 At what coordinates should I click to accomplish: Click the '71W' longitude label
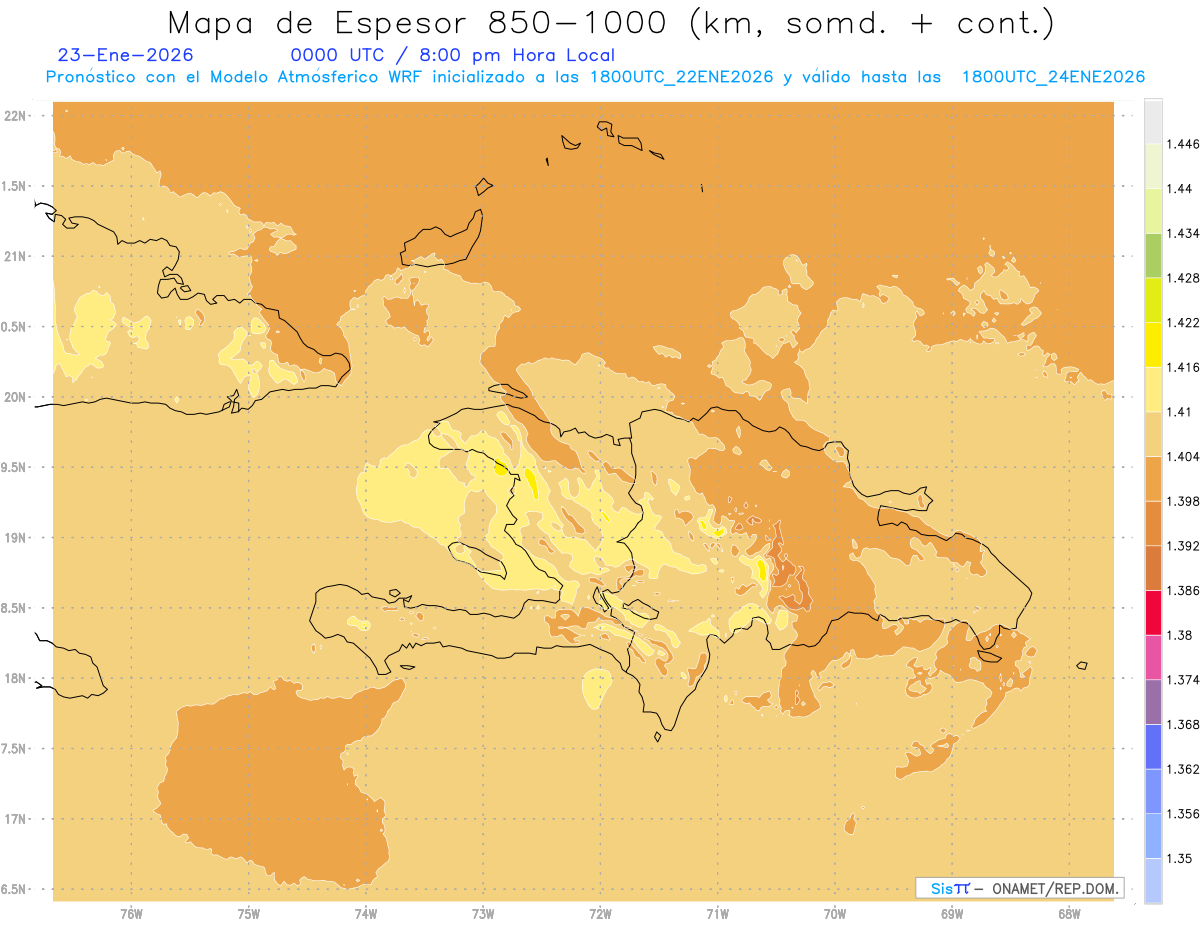pos(717,914)
